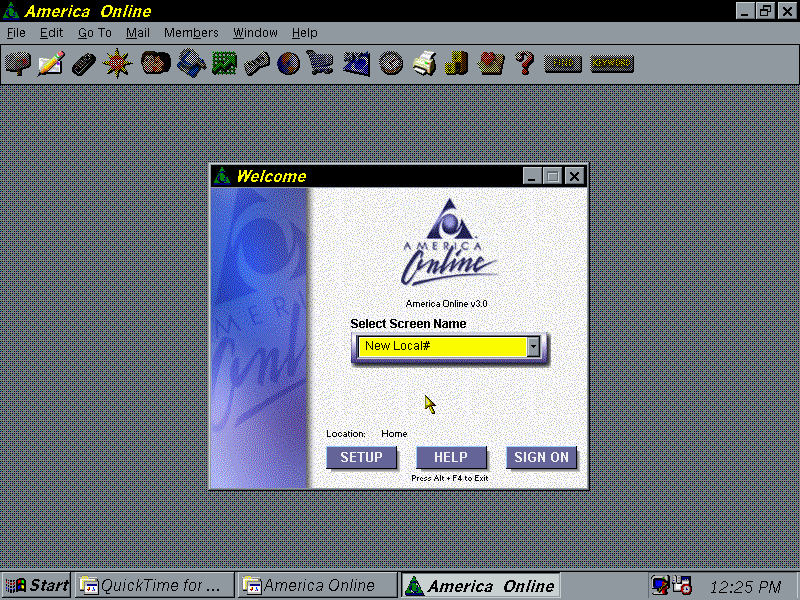Open the Mail menu
This screenshot has height=600, width=800.
point(137,33)
